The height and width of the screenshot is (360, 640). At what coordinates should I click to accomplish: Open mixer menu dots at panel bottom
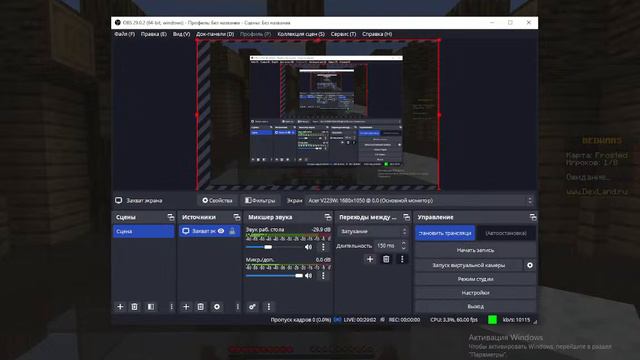(269, 307)
